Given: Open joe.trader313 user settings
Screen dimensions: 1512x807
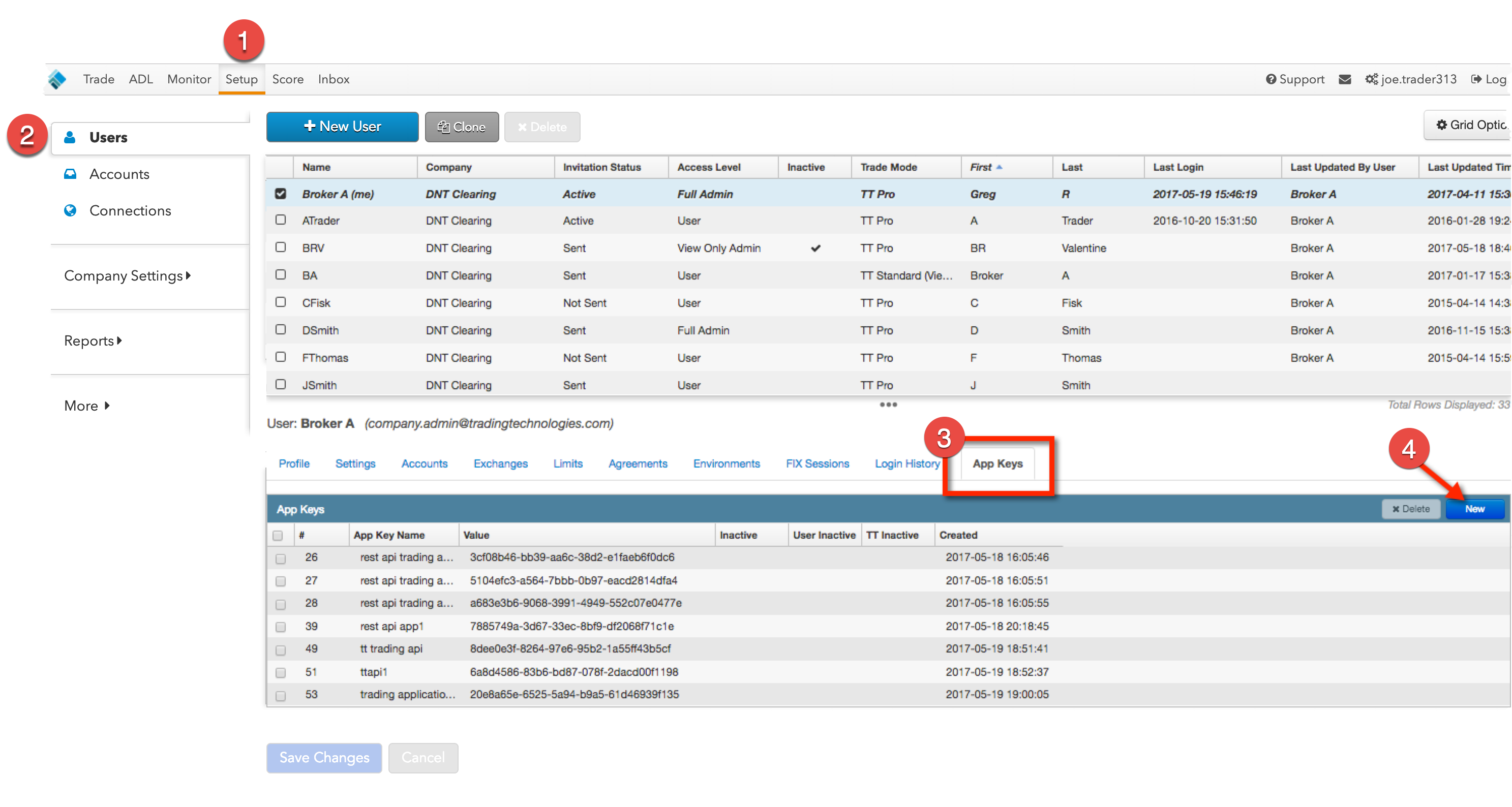Looking at the screenshot, I should point(1411,79).
